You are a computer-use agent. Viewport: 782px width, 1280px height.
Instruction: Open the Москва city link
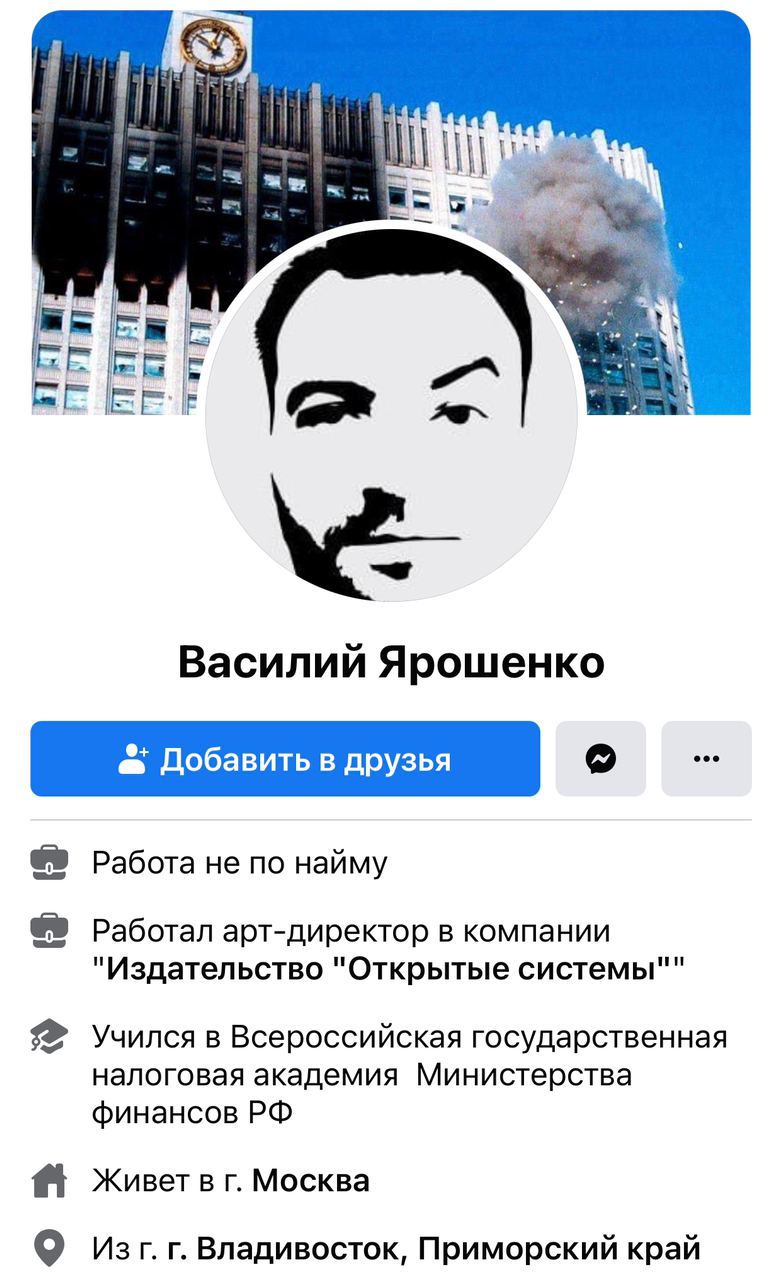coord(311,1181)
